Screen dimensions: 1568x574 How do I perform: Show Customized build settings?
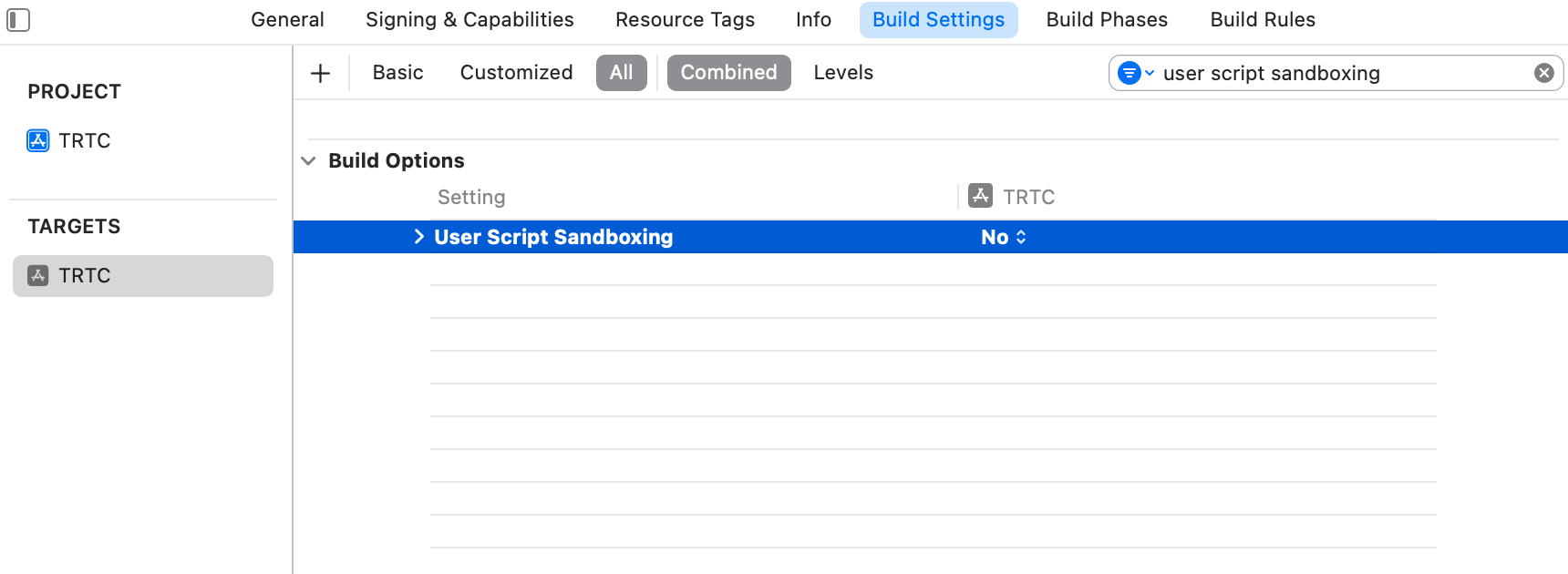(516, 73)
